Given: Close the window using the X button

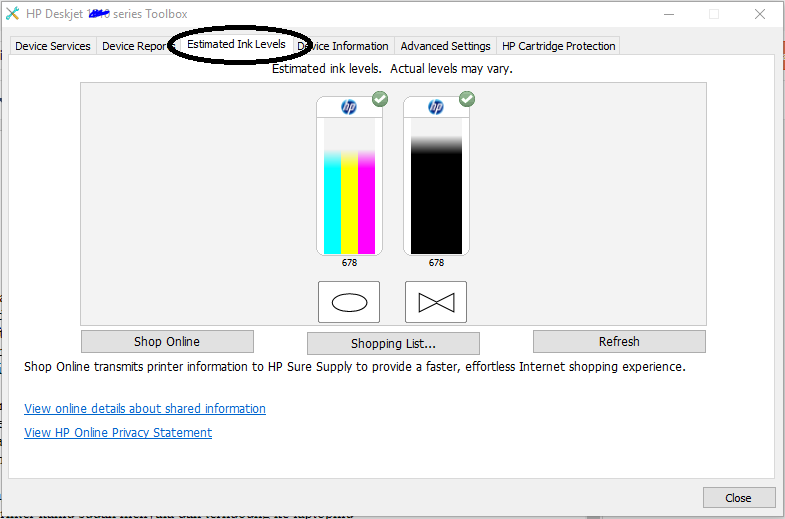Looking at the screenshot, I should pyautogui.click(x=759, y=14).
